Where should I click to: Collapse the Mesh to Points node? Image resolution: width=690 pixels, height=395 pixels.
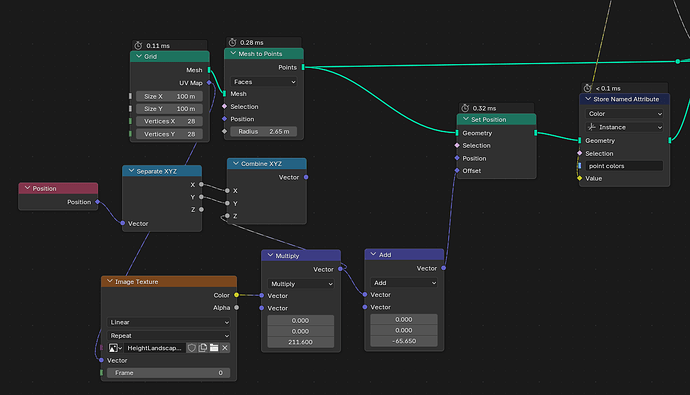point(233,53)
